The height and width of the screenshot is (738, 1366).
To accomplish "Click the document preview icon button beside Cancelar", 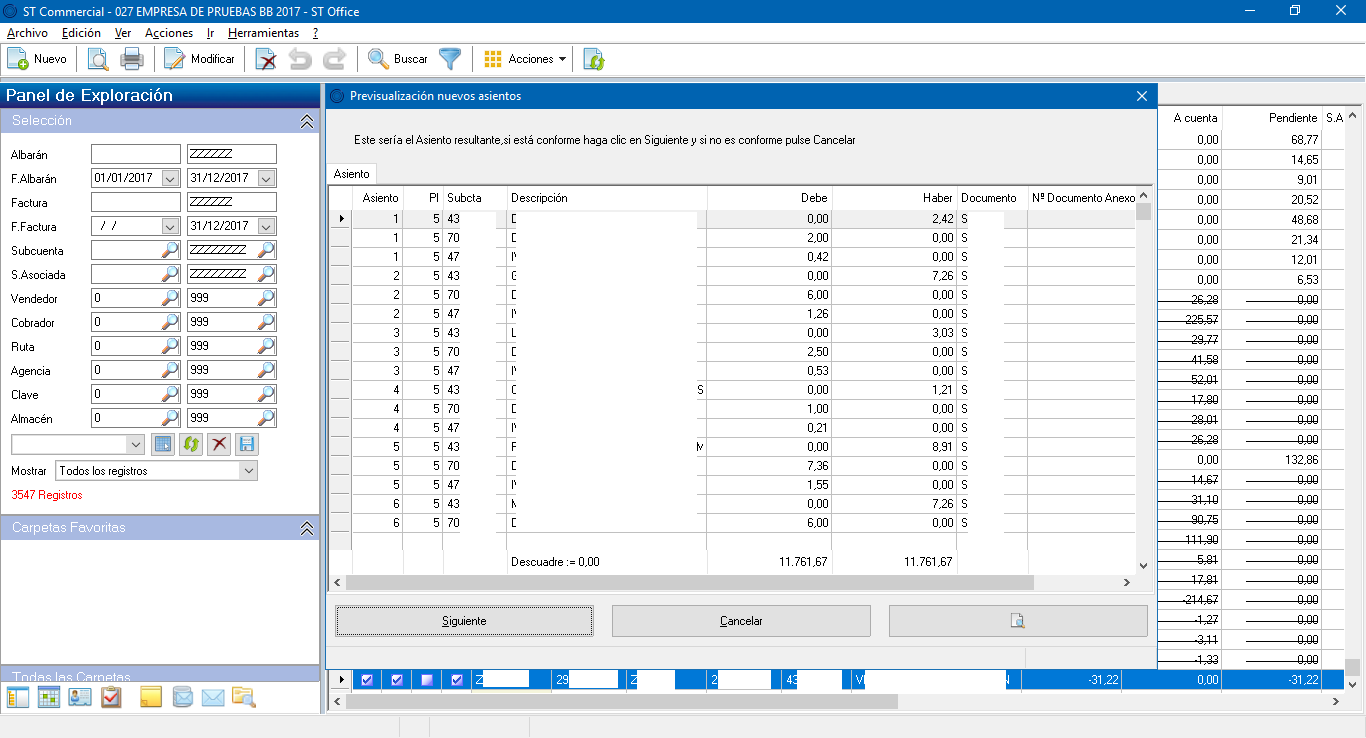I will click(1018, 621).
